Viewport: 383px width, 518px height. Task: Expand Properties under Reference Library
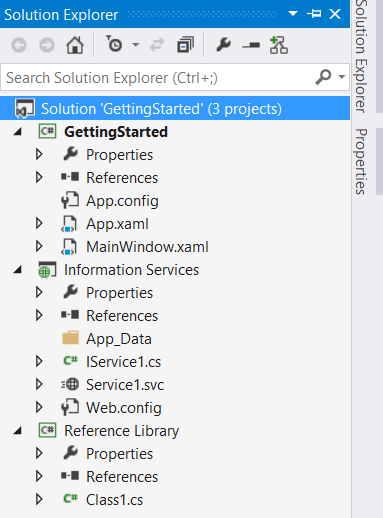coord(39,453)
